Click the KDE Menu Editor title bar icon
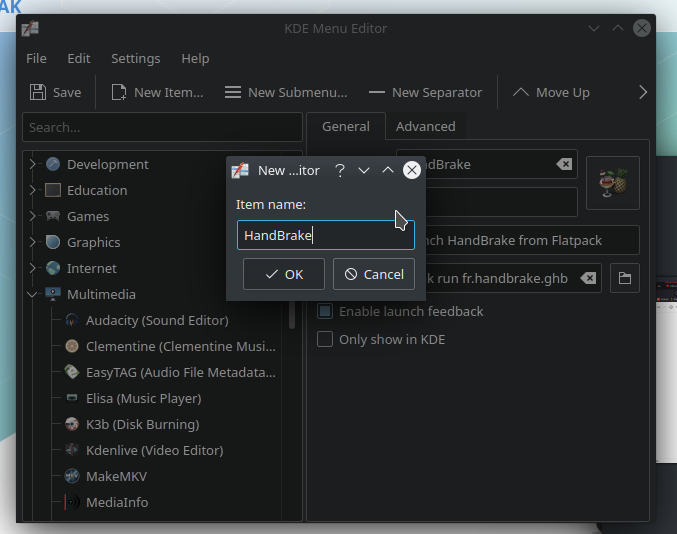Viewport: 677px width, 534px height. coord(30,28)
